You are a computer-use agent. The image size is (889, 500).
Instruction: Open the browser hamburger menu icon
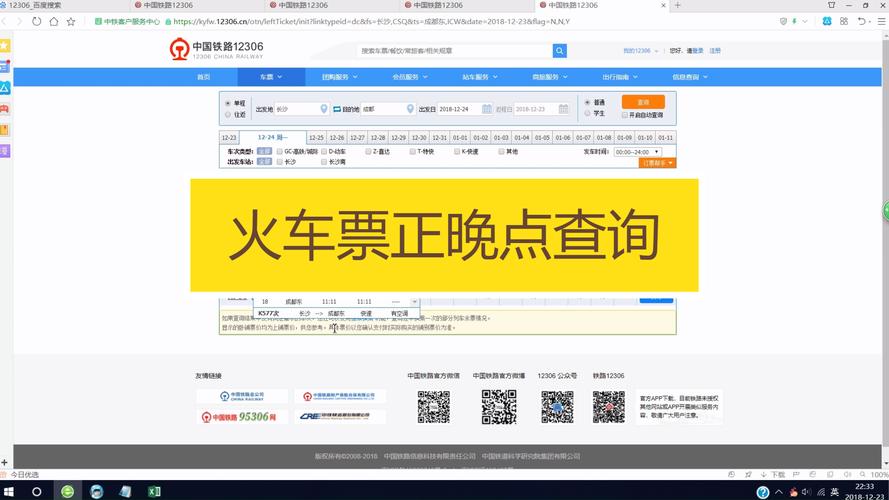coord(882,22)
